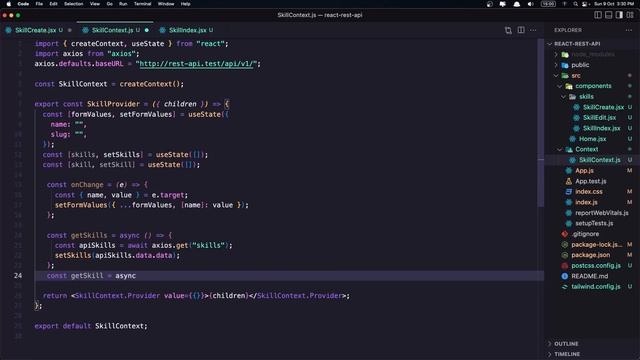Collapse the REACT-REST-API root section
The image size is (640, 360).
coord(577,44)
